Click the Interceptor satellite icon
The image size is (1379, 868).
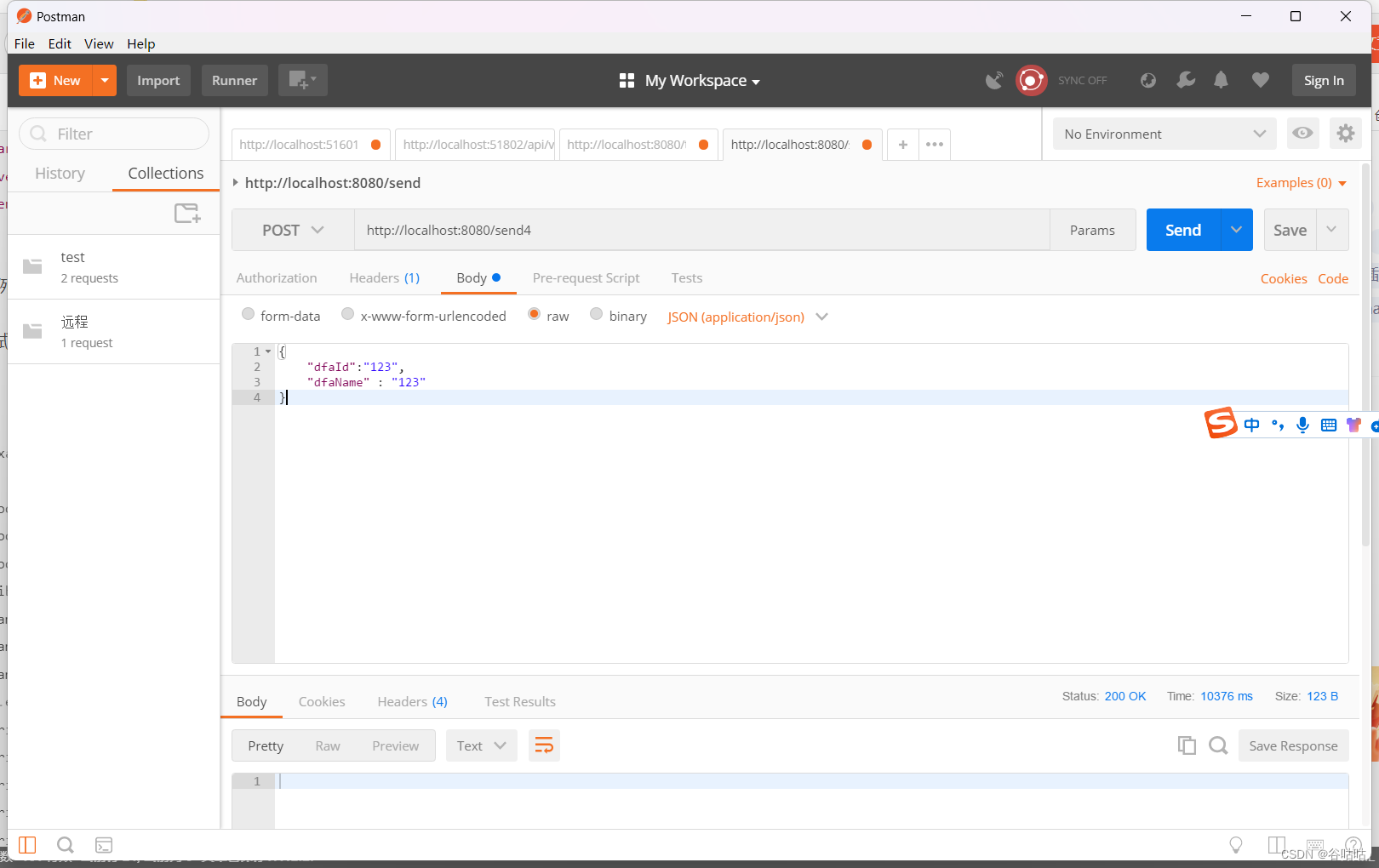point(994,80)
